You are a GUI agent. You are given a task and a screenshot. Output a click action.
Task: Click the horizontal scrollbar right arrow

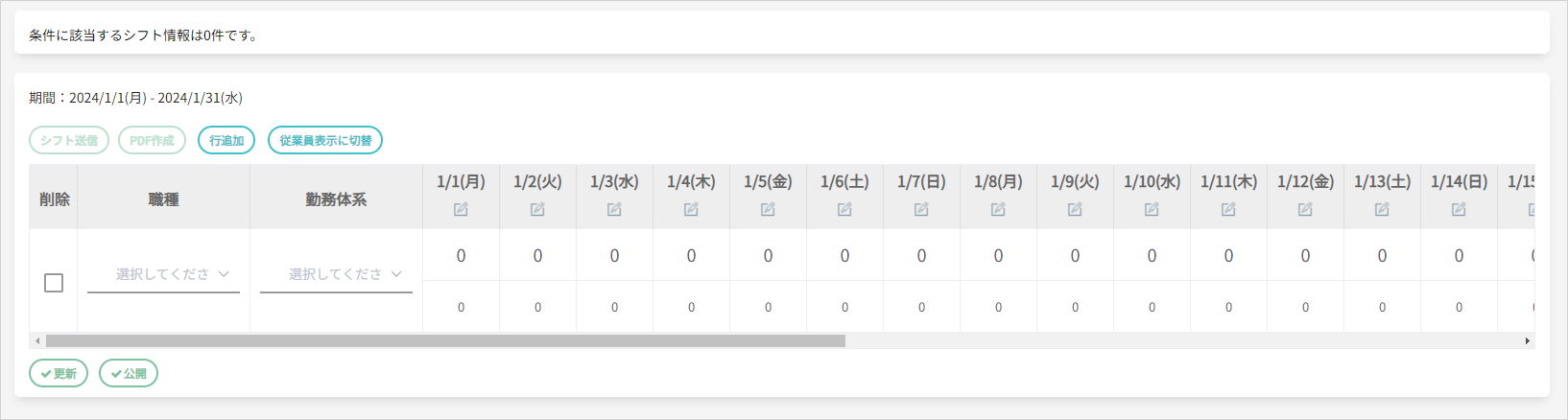click(x=1527, y=341)
